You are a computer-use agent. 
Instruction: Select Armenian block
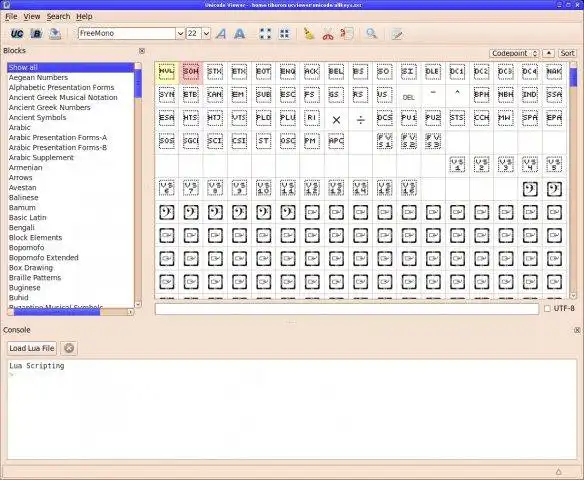point(25,168)
